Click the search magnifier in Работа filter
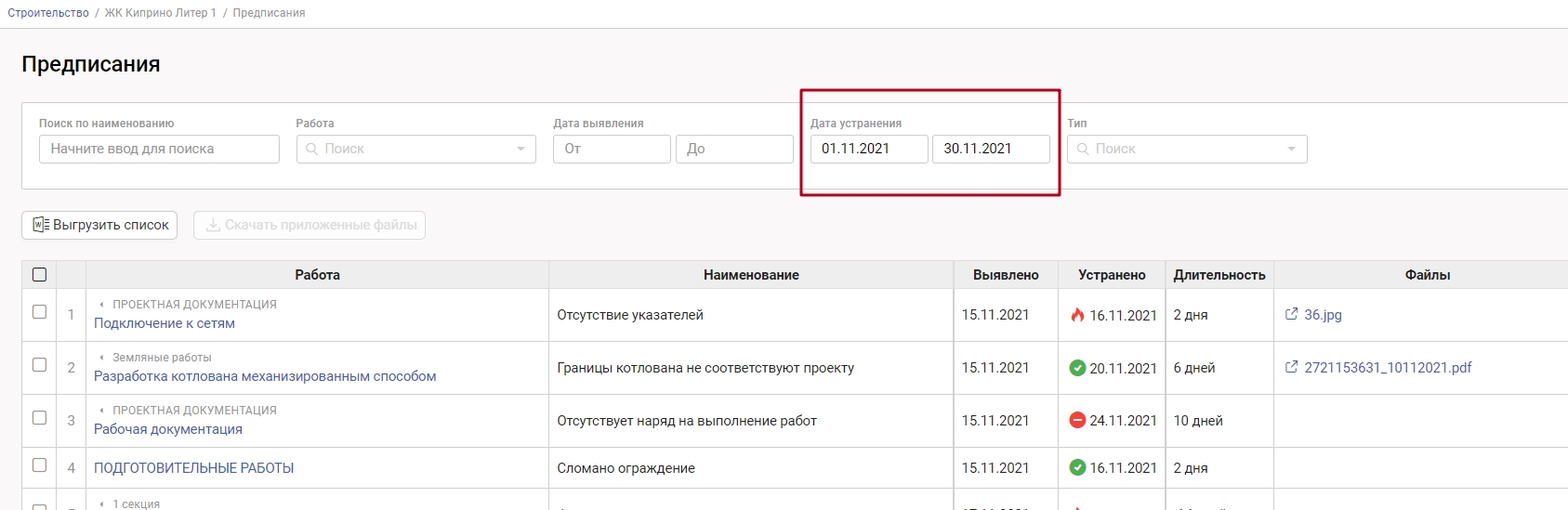The image size is (1568, 510). [311, 150]
